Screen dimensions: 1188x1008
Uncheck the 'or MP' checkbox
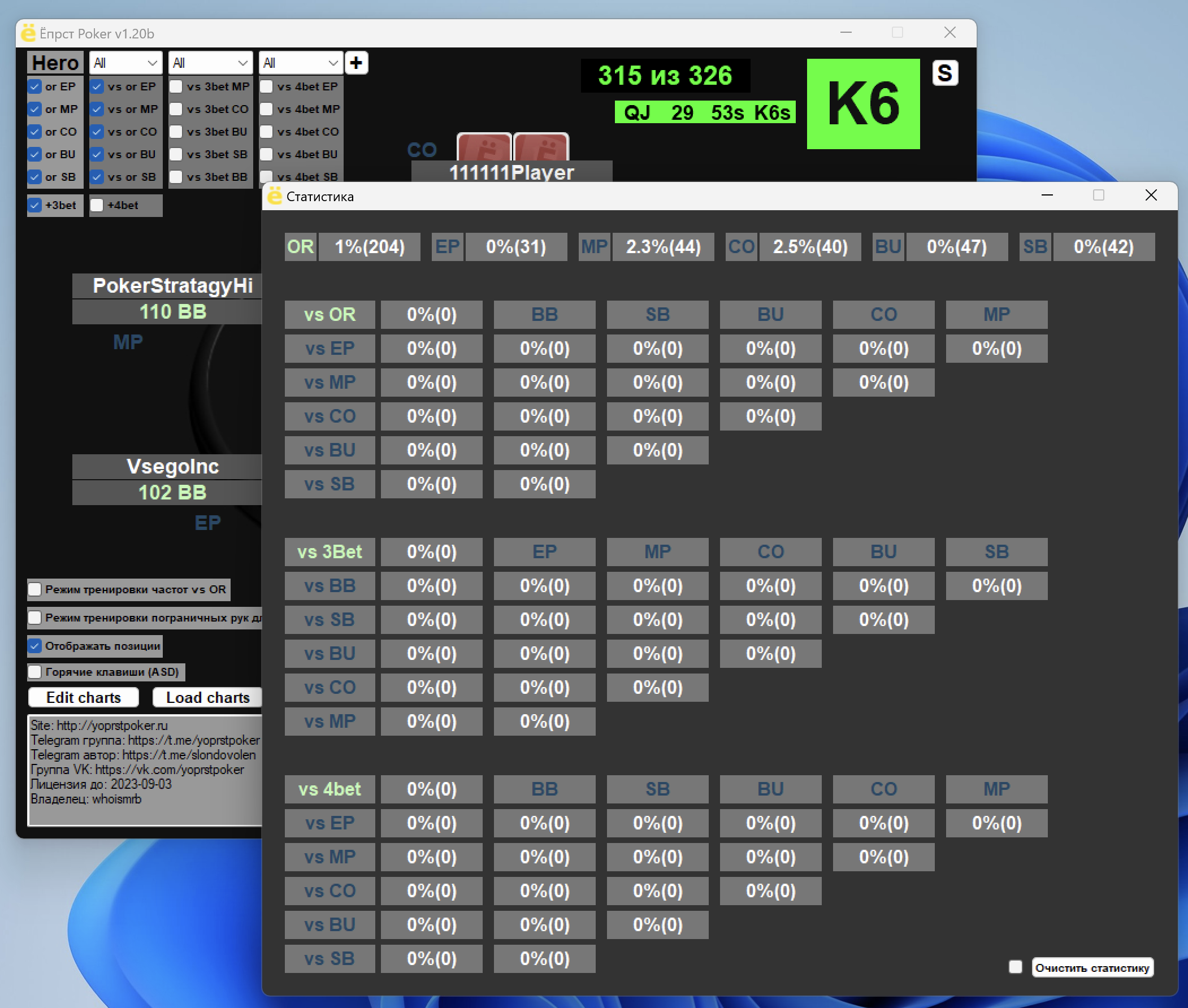pyautogui.click(x=35, y=109)
